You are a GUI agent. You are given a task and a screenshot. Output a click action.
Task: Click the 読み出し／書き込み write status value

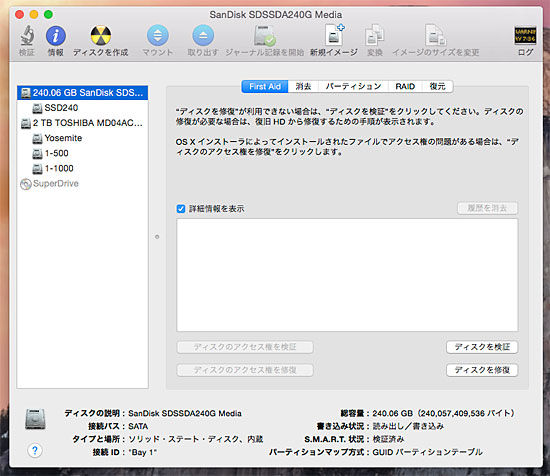408,426
